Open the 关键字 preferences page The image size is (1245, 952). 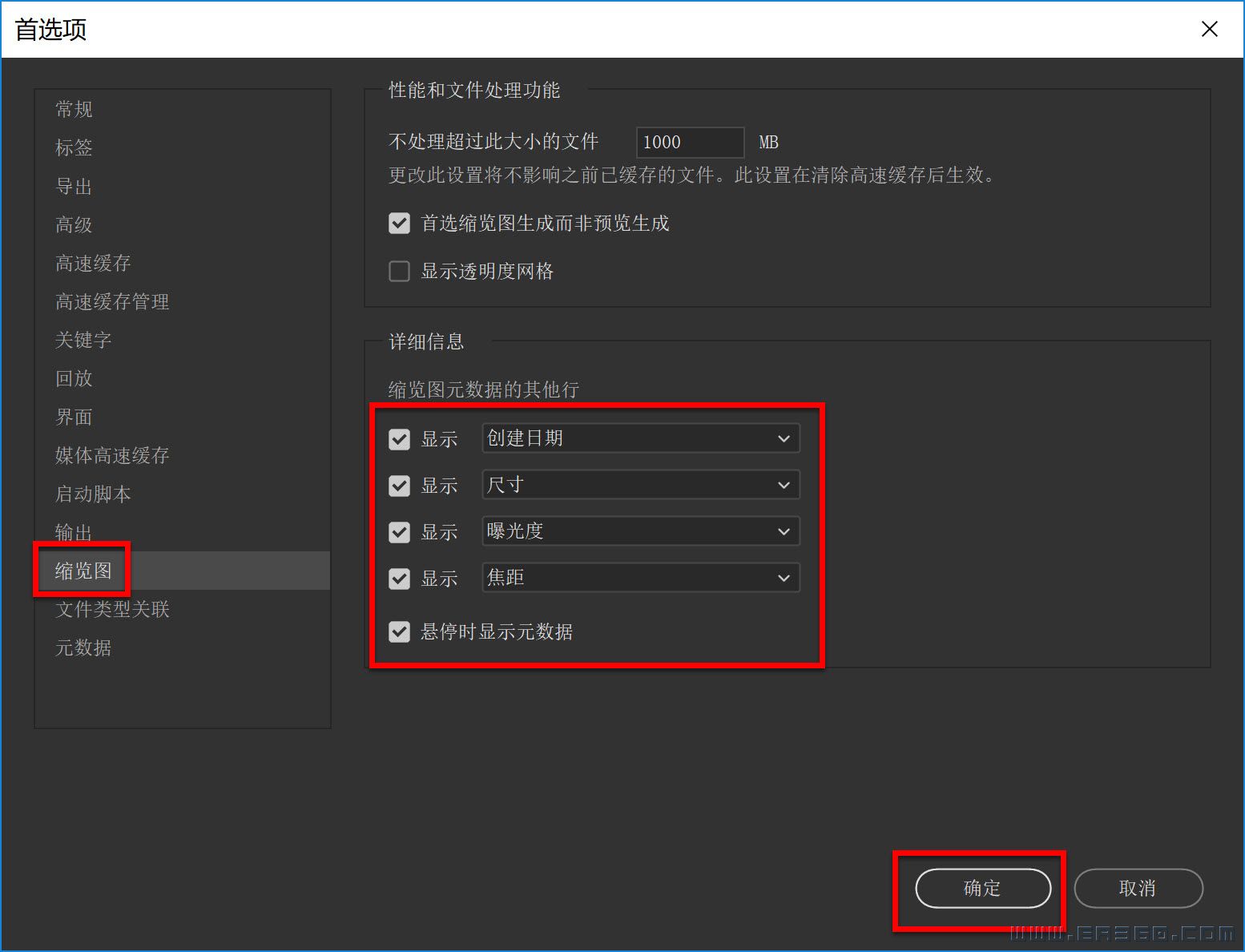(83, 340)
